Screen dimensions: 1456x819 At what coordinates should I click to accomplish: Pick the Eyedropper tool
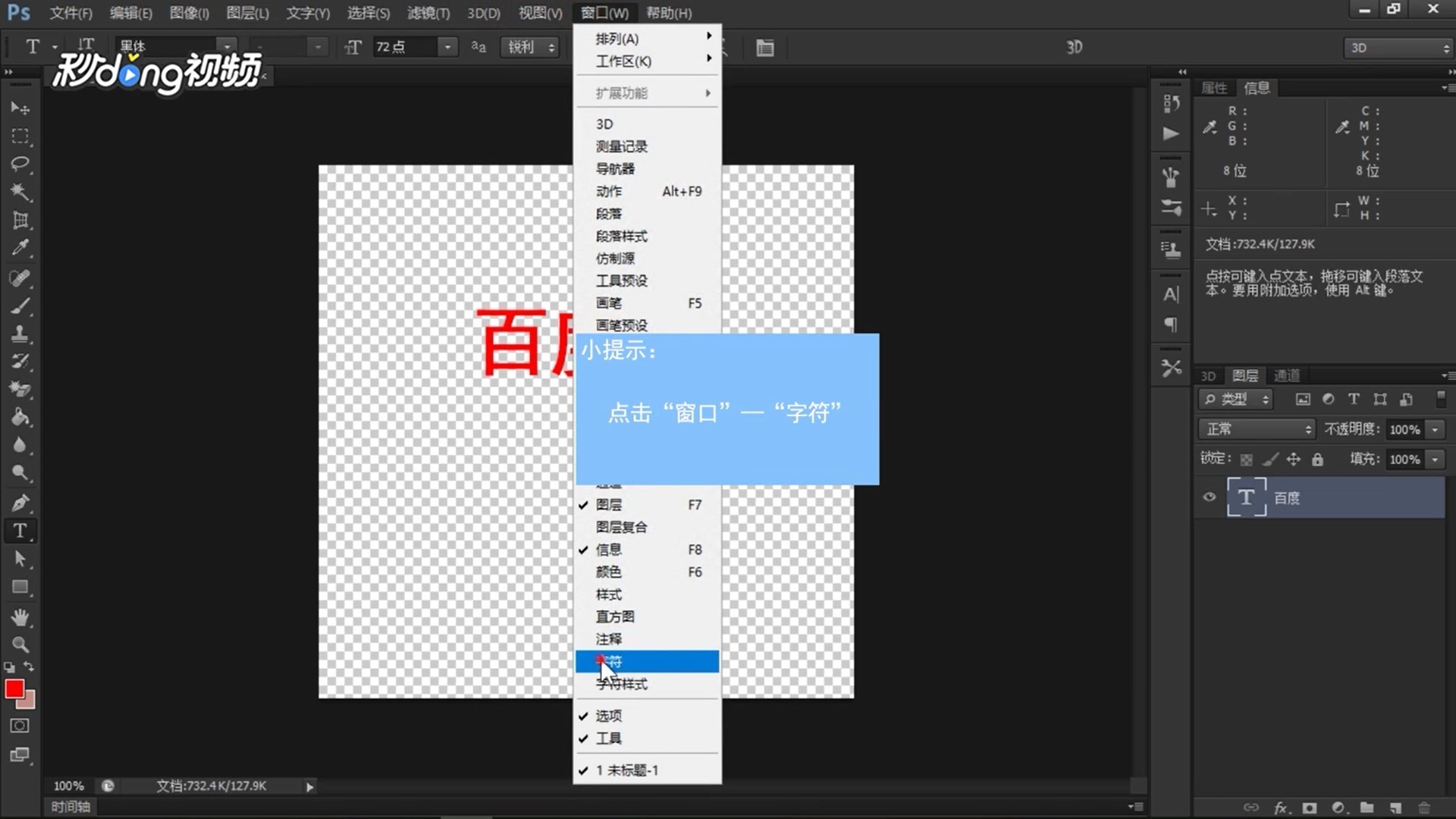point(20,248)
